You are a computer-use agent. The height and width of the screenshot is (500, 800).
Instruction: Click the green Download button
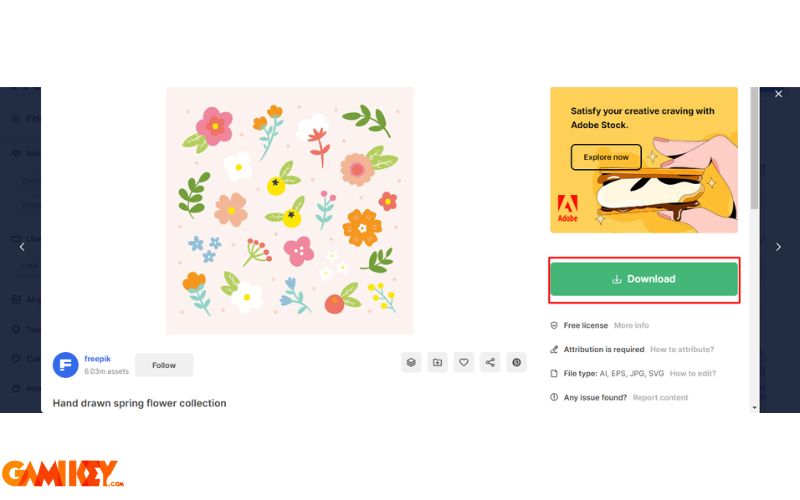[x=644, y=279]
